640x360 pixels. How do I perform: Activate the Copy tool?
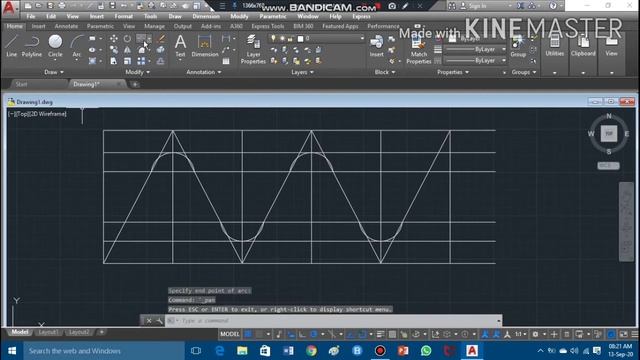point(113,50)
